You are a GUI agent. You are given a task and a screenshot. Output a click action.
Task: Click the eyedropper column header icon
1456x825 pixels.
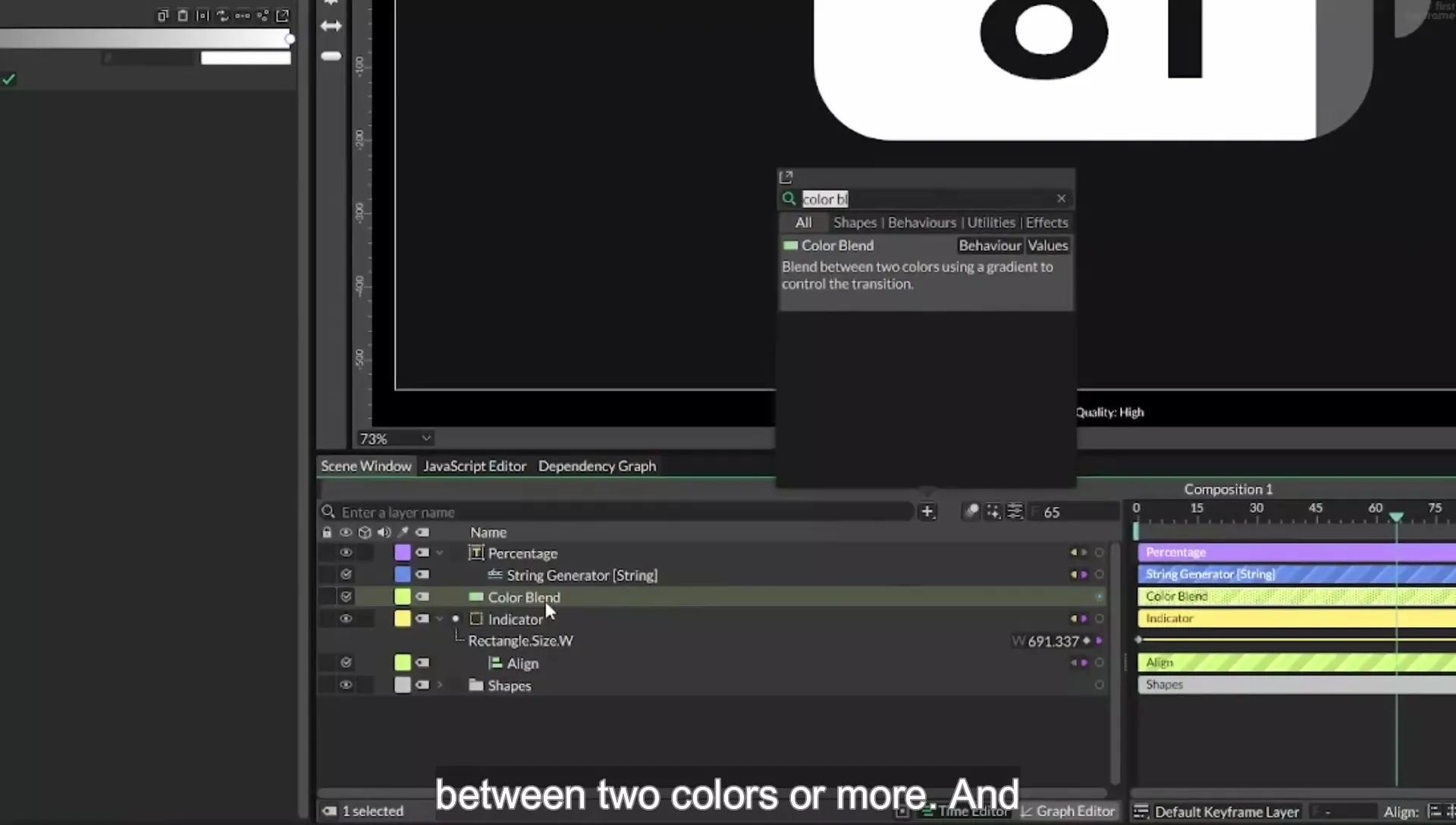pos(403,532)
